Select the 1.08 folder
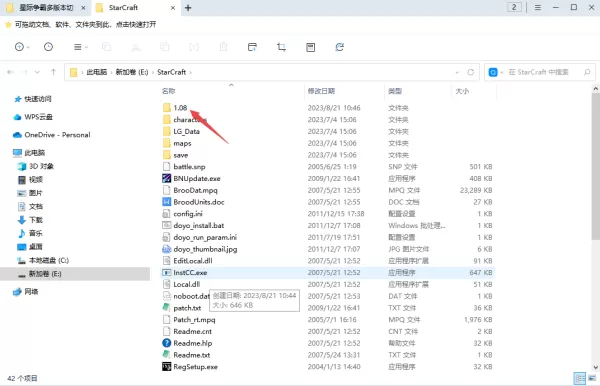 coord(180,108)
